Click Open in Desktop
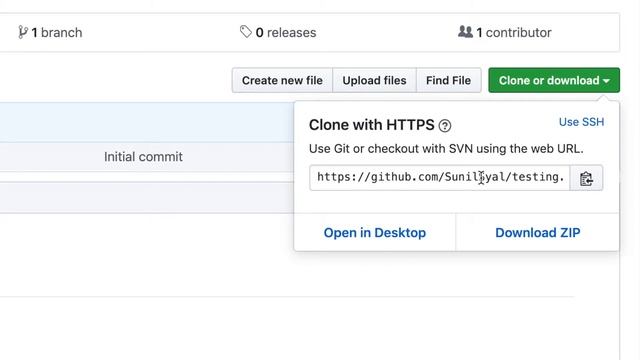 pyautogui.click(x=375, y=233)
